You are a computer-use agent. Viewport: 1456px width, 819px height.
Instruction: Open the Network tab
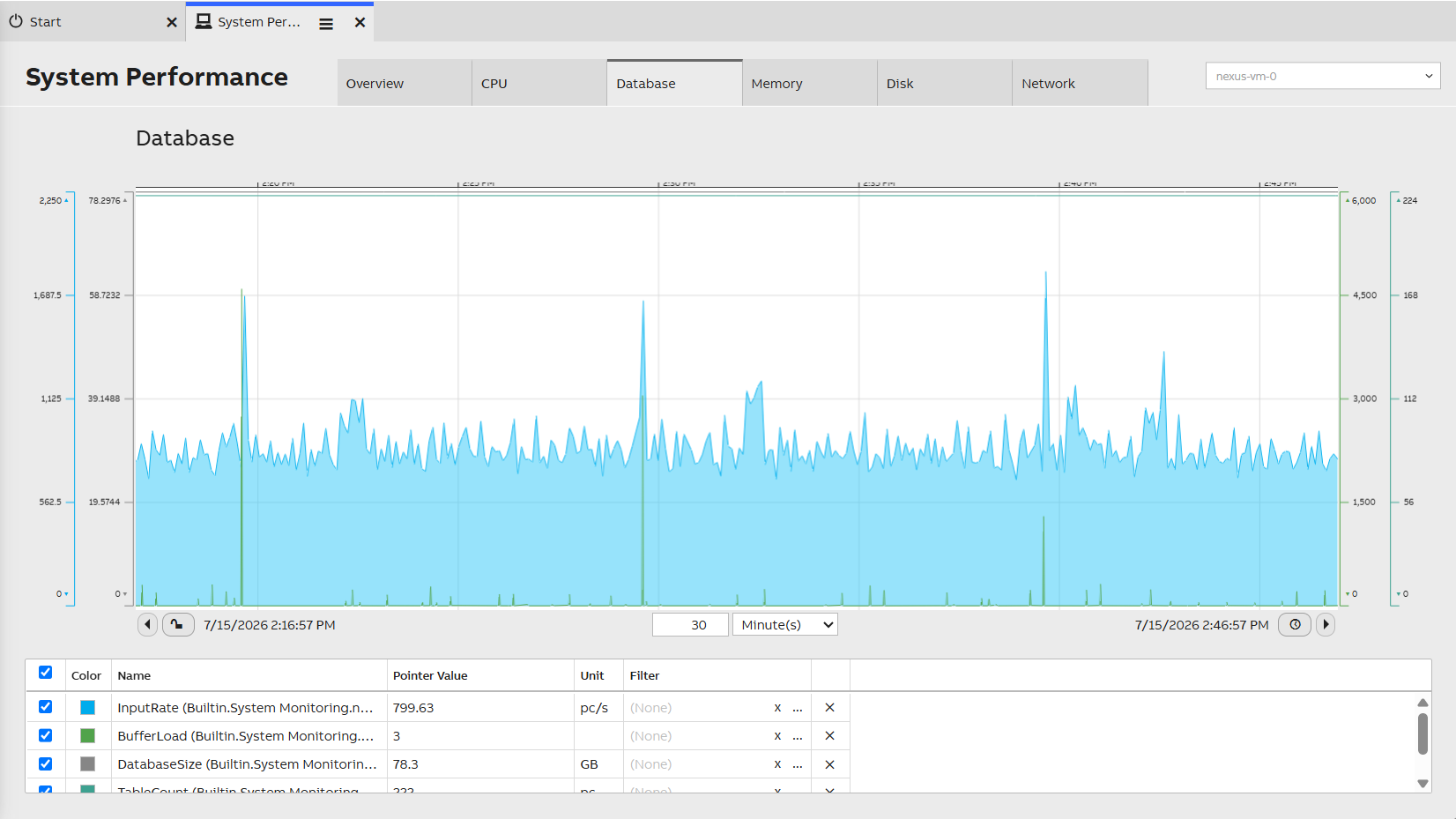click(1081, 83)
